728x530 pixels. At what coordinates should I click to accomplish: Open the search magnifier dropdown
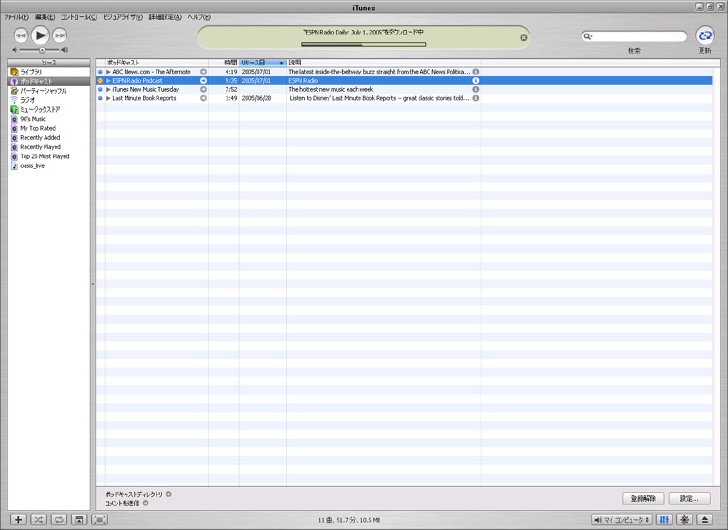(588, 36)
